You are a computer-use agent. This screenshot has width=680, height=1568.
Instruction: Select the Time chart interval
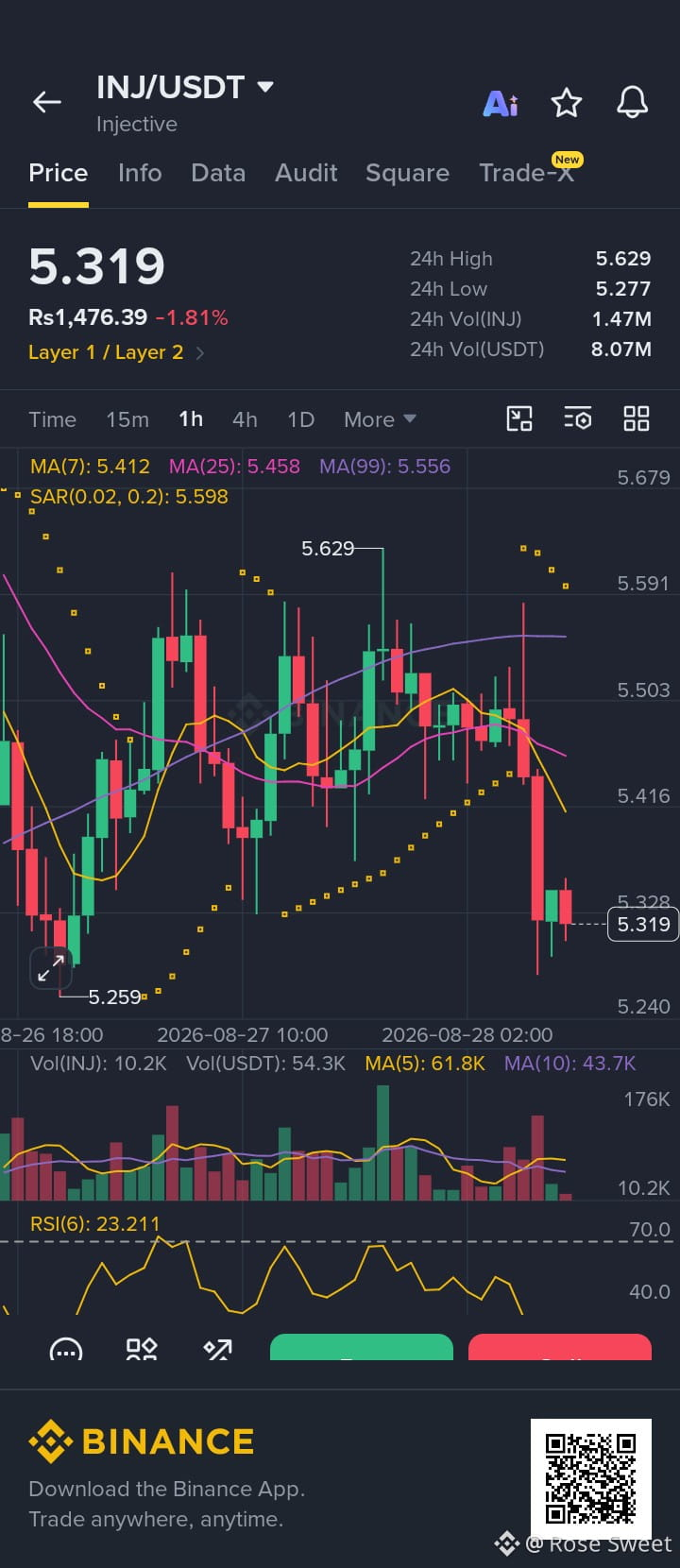point(52,419)
